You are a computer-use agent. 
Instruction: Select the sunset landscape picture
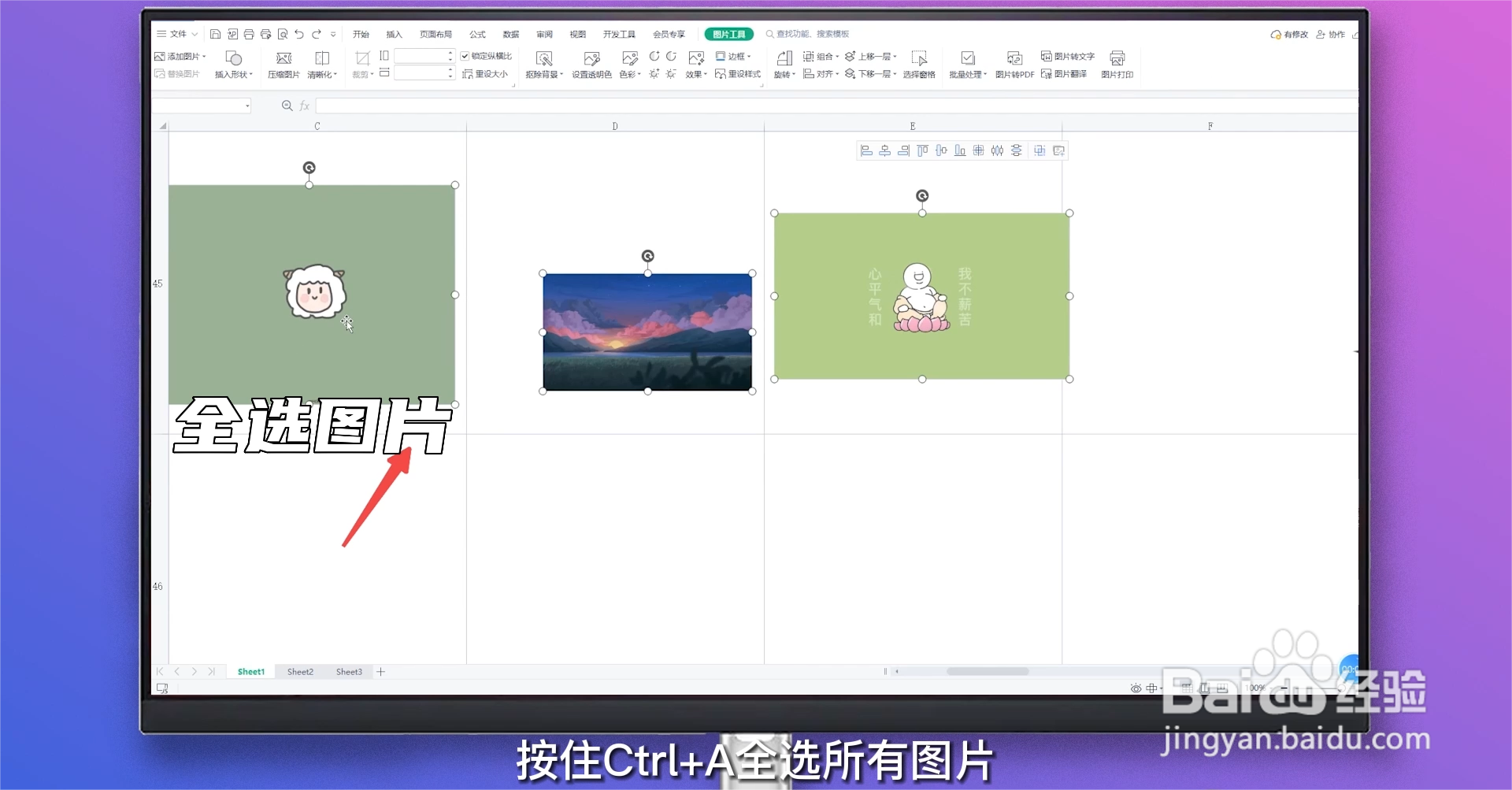(647, 332)
